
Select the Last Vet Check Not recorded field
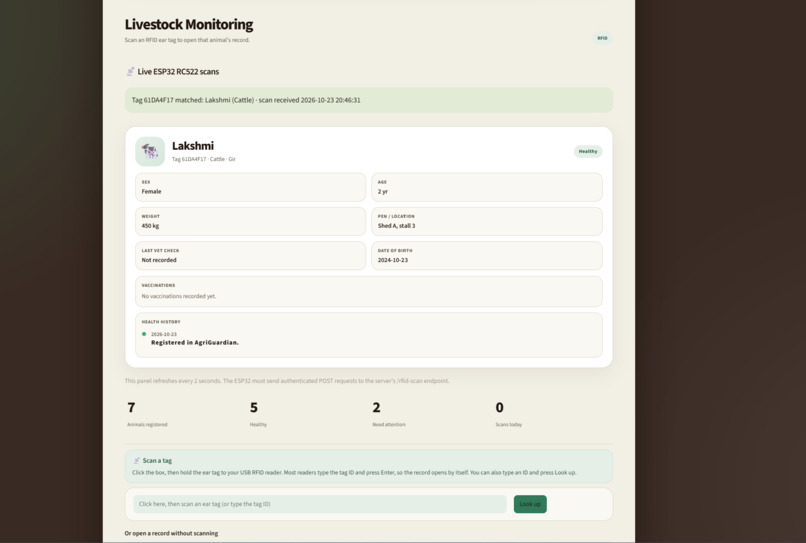(250, 256)
